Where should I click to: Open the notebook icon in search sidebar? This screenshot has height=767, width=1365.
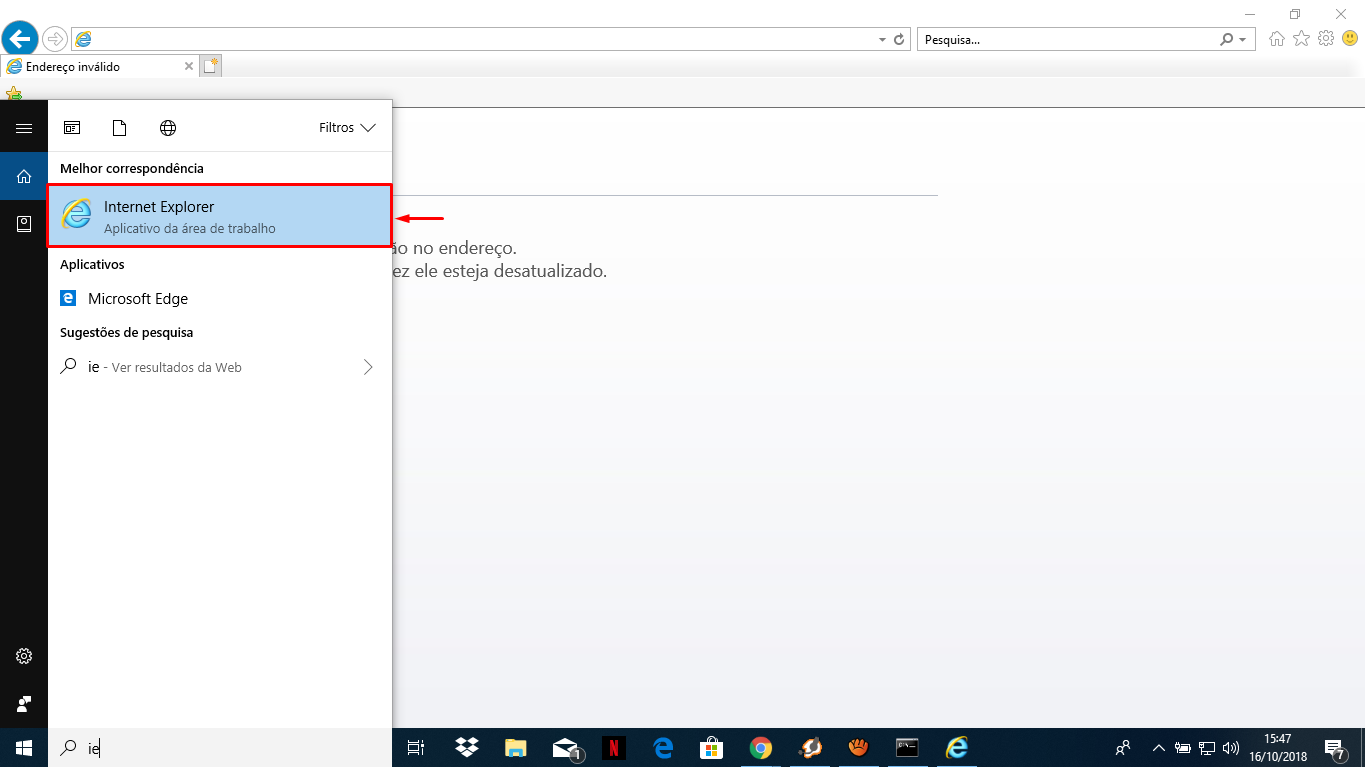pos(24,224)
